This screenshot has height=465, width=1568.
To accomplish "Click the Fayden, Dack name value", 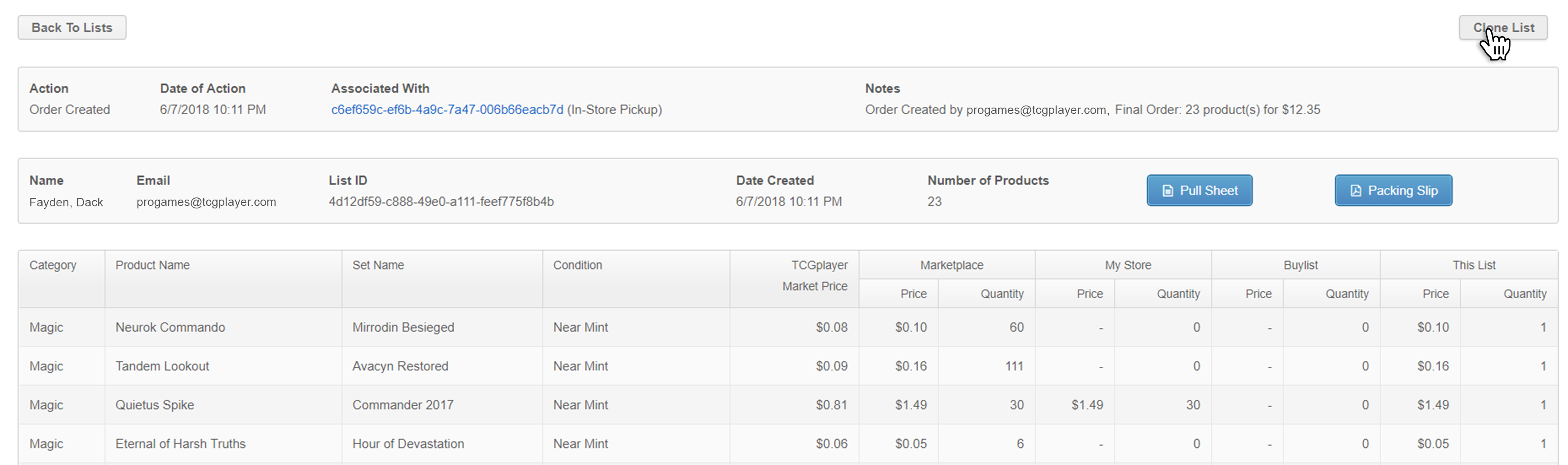I will [66, 202].
